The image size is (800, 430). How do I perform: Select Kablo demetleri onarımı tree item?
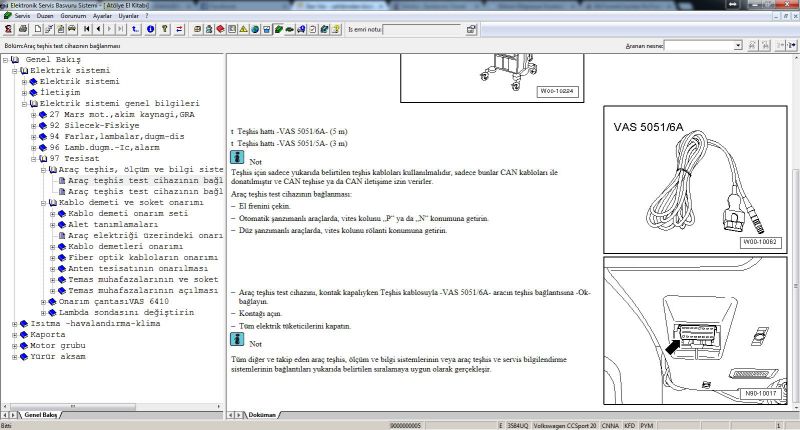126,246
